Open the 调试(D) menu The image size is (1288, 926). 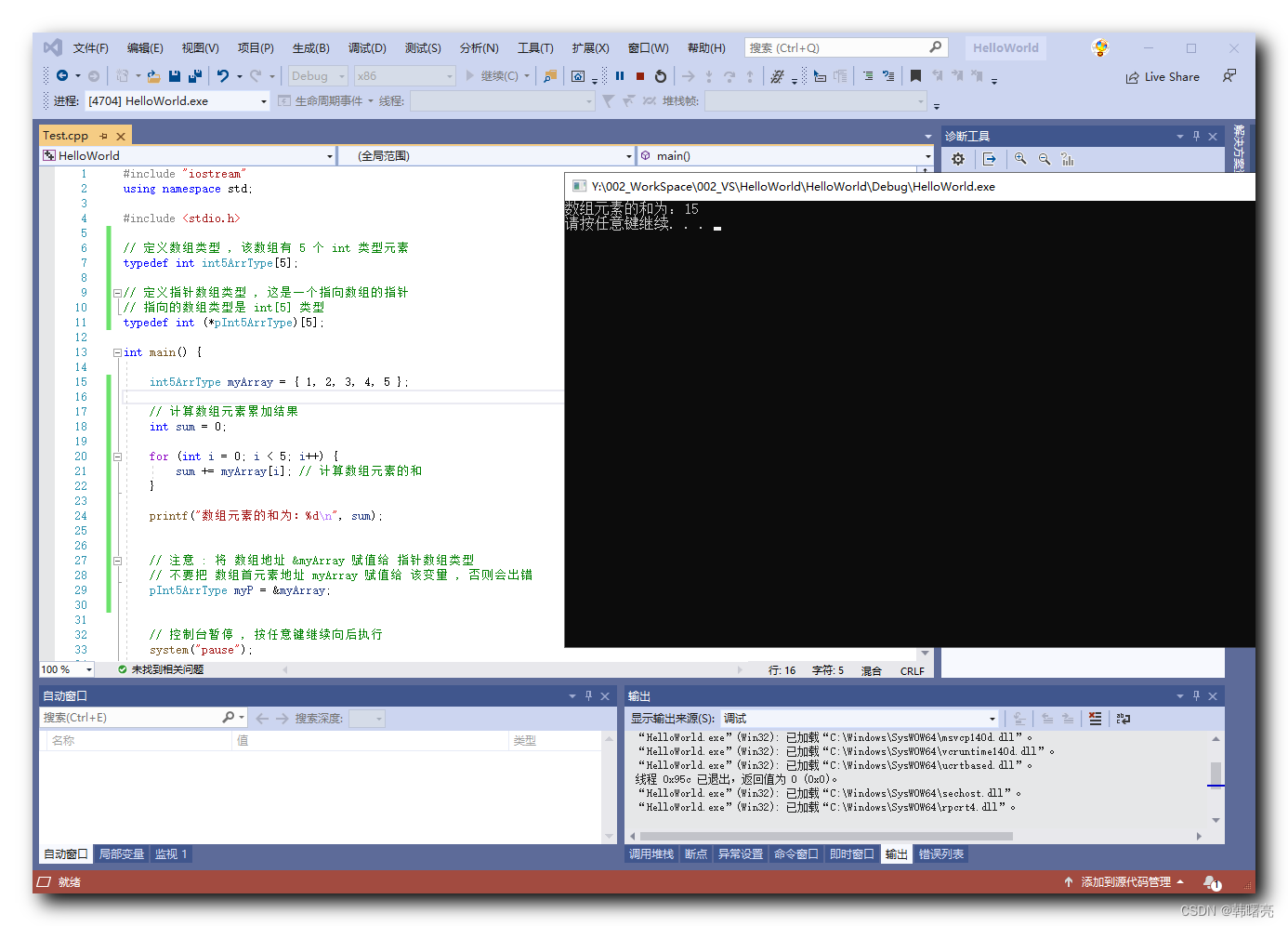367,48
